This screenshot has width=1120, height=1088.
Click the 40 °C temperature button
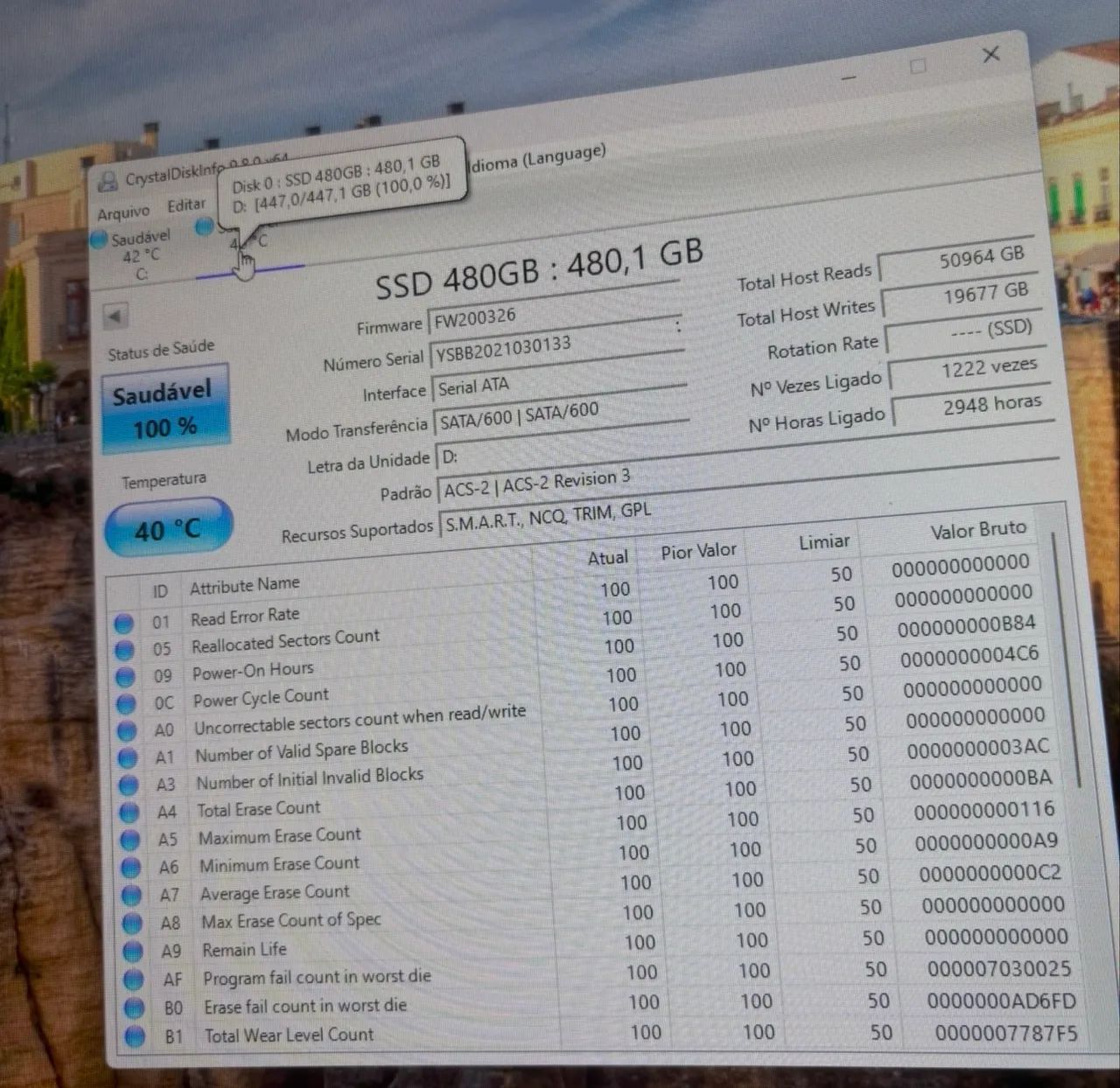point(169,528)
